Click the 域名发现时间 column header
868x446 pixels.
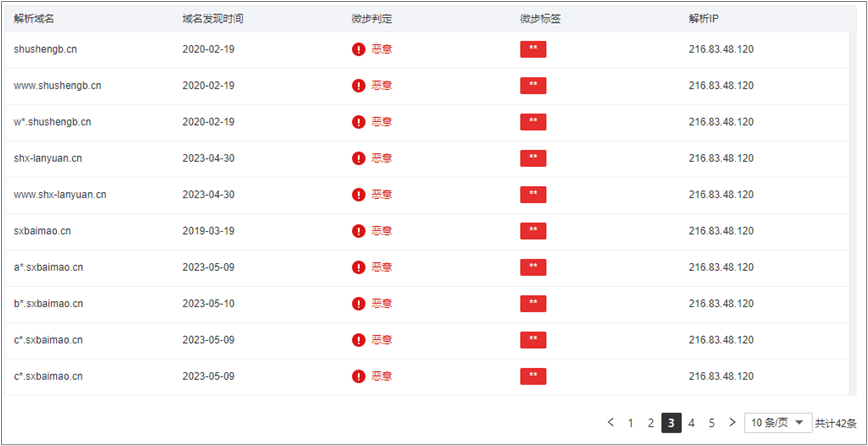(213, 18)
